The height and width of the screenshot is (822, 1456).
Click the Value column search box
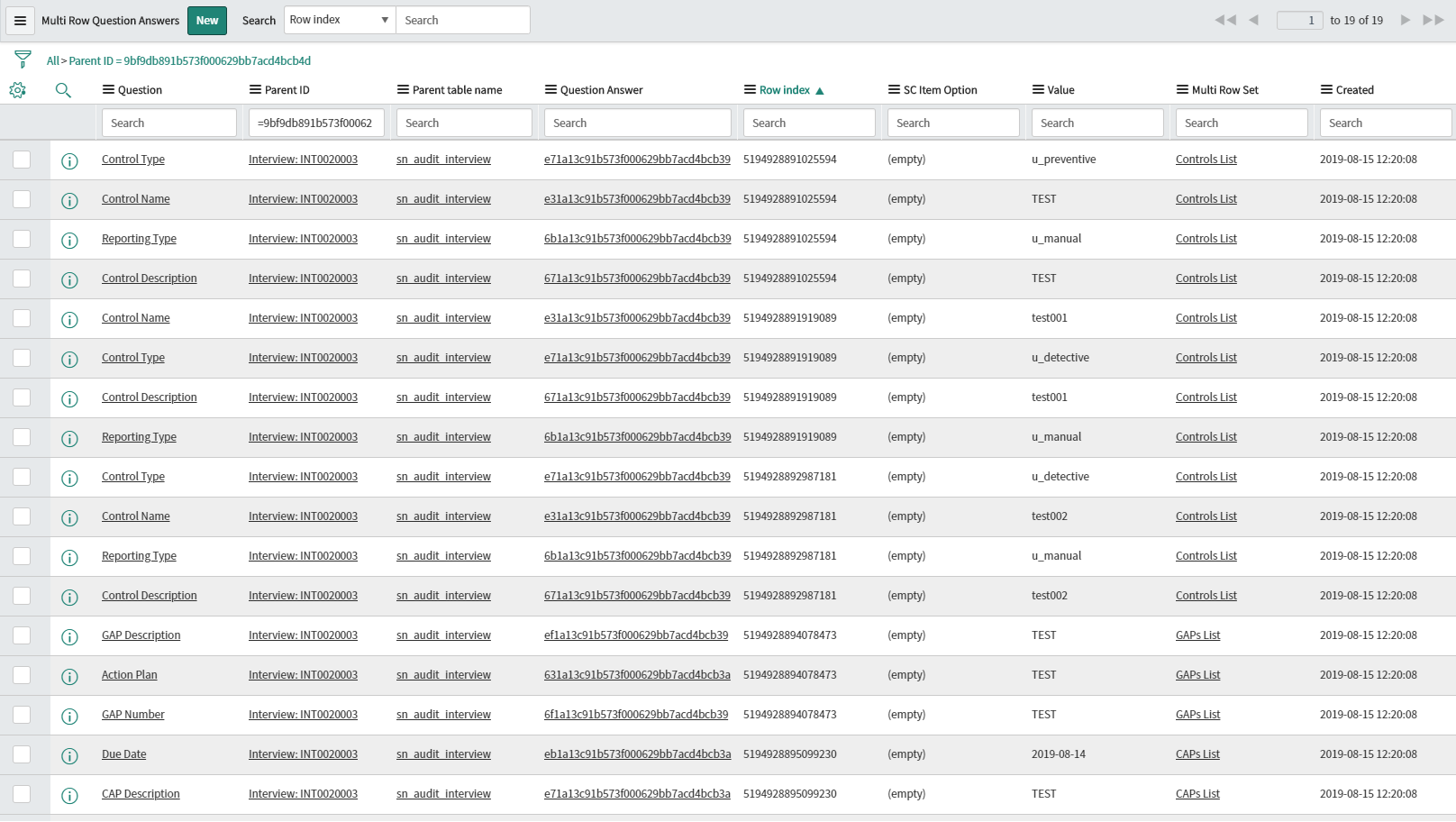[1097, 123]
